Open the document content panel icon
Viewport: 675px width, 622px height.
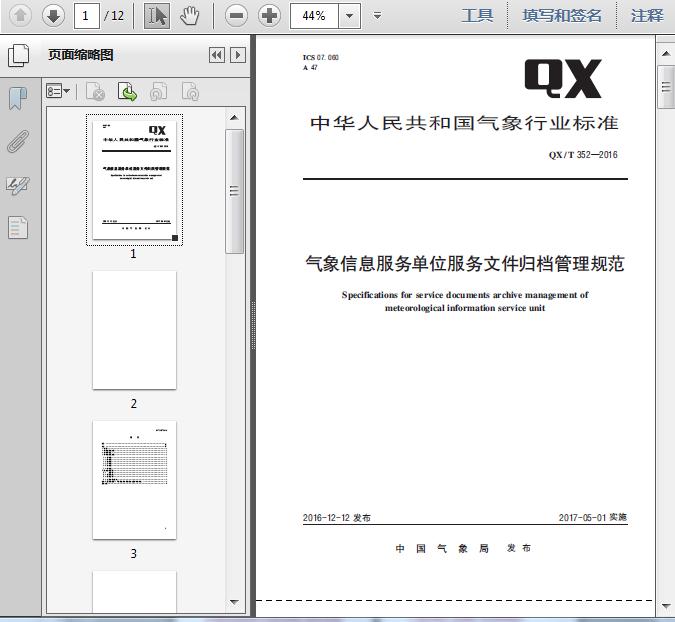click(x=18, y=227)
